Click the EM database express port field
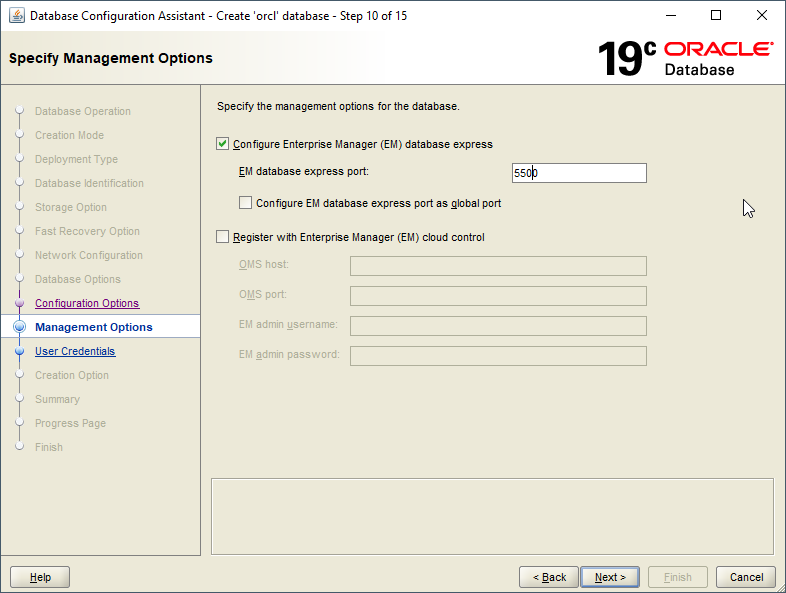The height and width of the screenshot is (593, 786). [578, 173]
